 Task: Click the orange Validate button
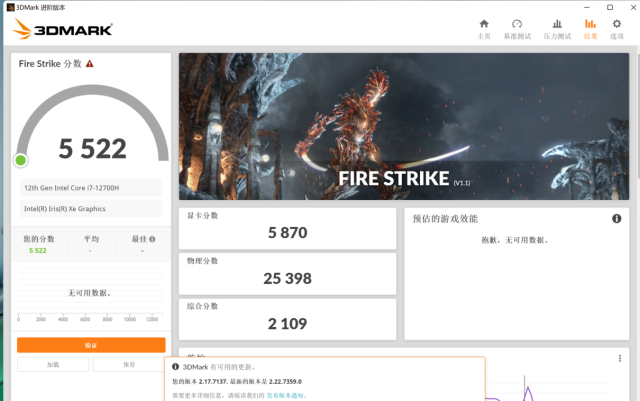pyautogui.click(x=91, y=345)
